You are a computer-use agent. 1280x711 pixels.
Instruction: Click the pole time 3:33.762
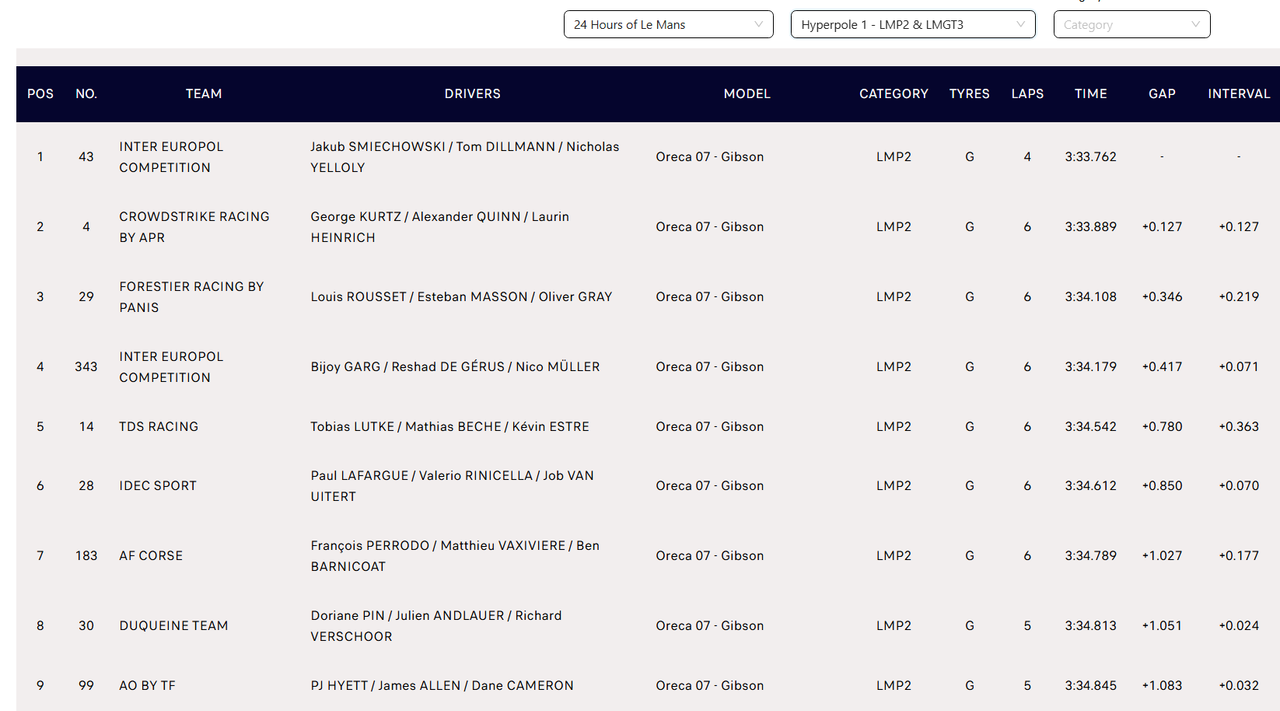tap(1091, 157)
